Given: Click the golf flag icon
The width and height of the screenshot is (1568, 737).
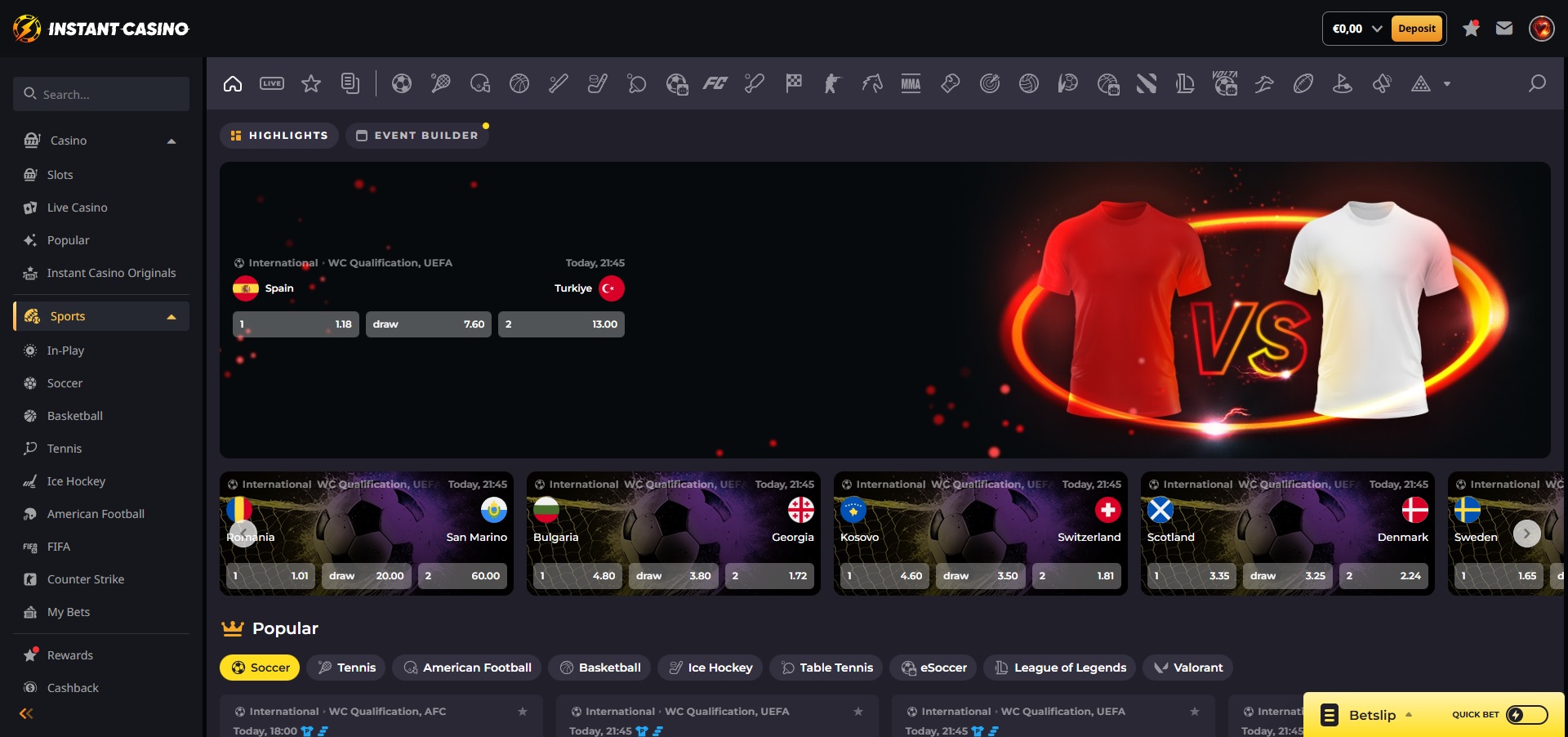Looking at the screenshot, I should (x=1343, y=83).
